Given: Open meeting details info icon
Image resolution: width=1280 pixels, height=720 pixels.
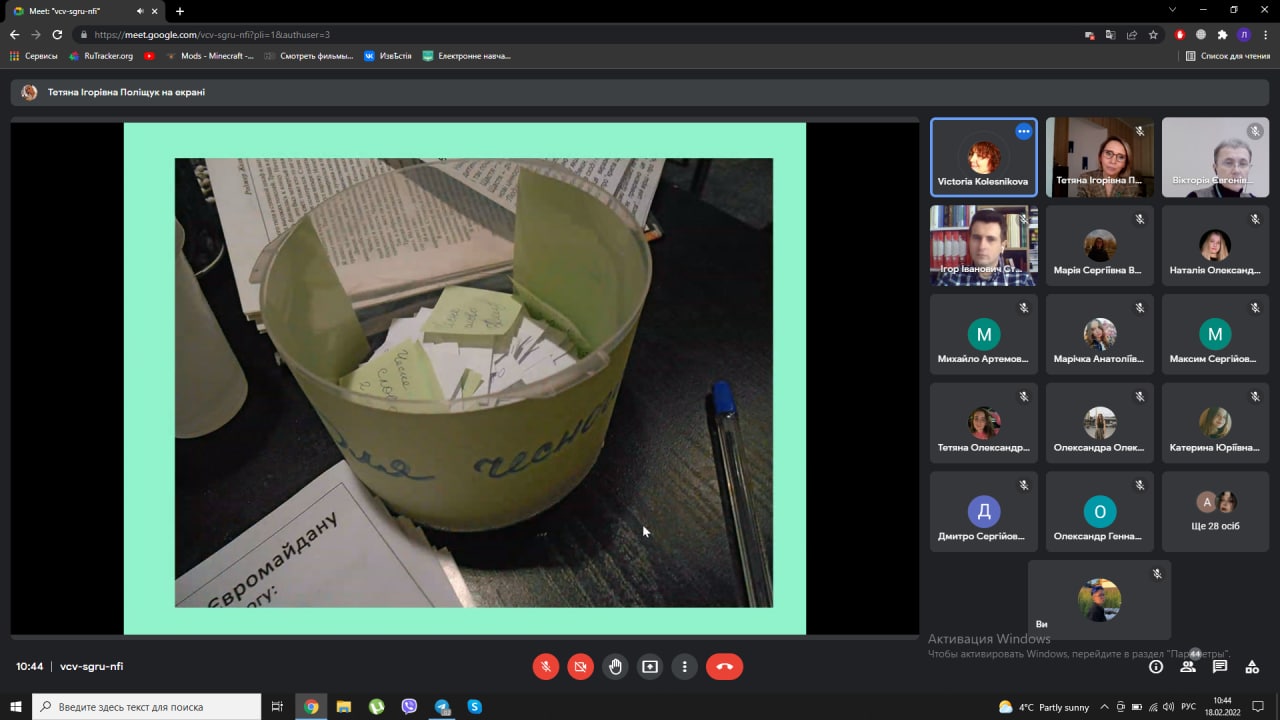Looking at the screenshot, I should click(x=1156, y=666).
